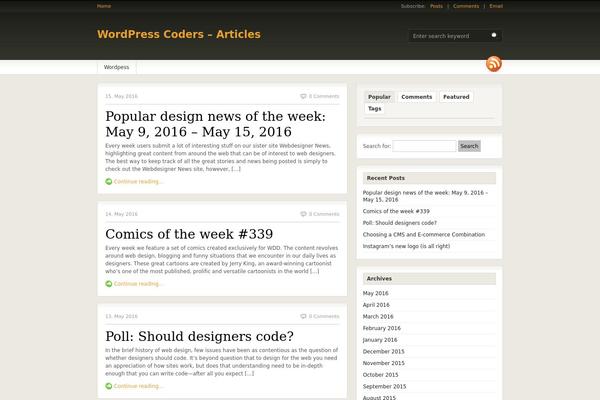The height and width of the screenshot is (400, 600).
Task: Switch to the Comments tab in sidebar
Action: click(x=416, y=97)
